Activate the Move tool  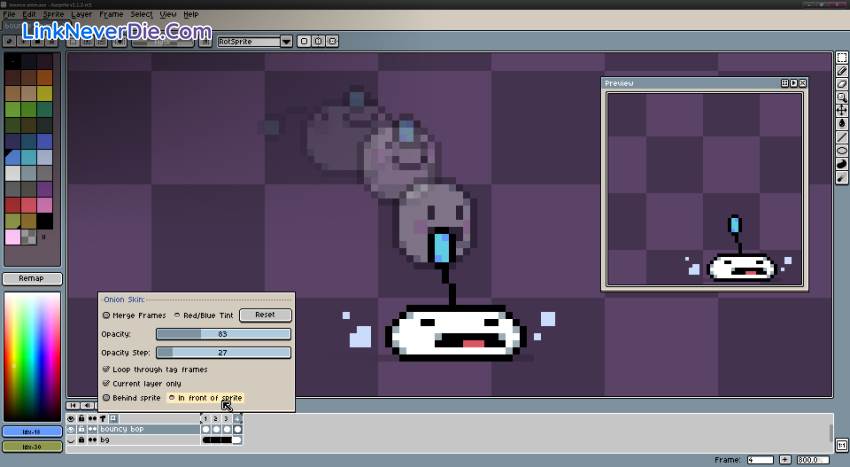tap(842, 110)
